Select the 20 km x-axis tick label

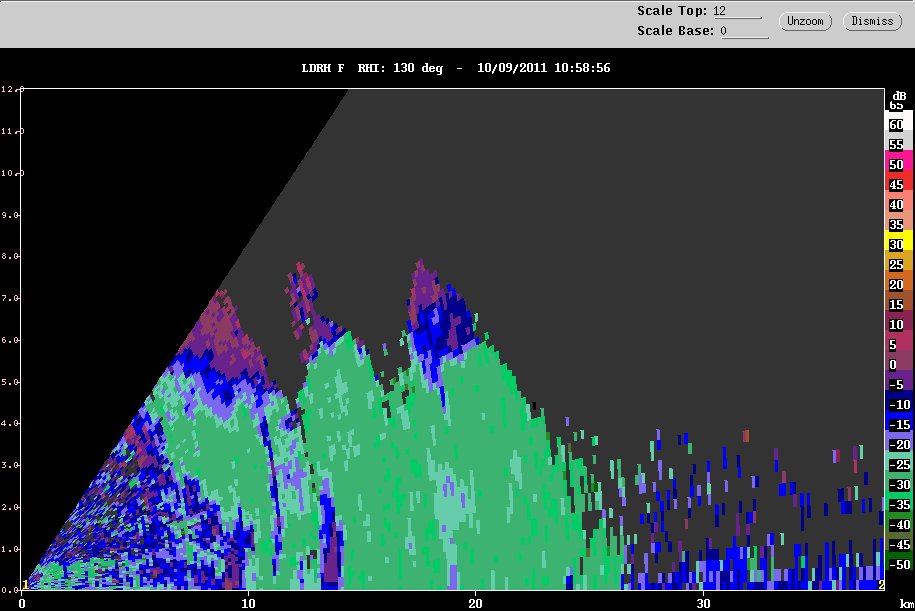[476, 603]
